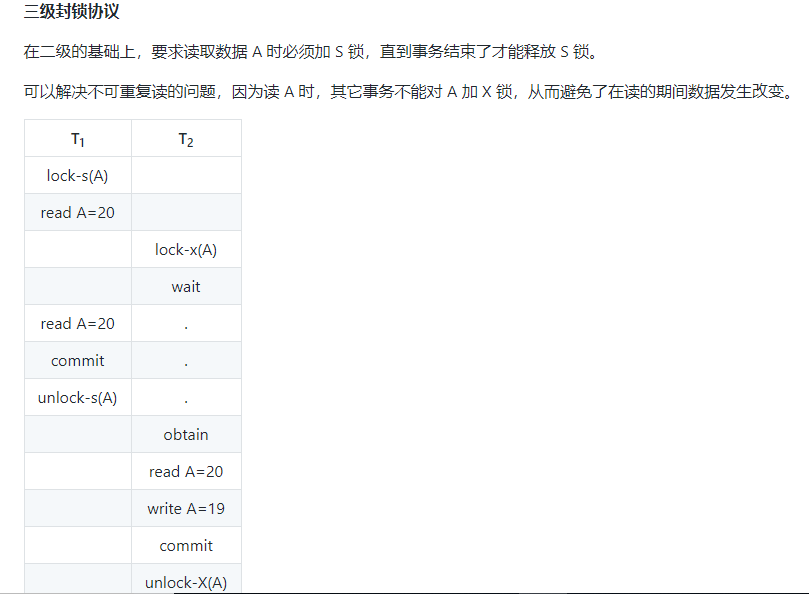Click read A=20 directly below lock-s(A)
Viewport: 809px width, 594px height.
click(x=78, y=213)
